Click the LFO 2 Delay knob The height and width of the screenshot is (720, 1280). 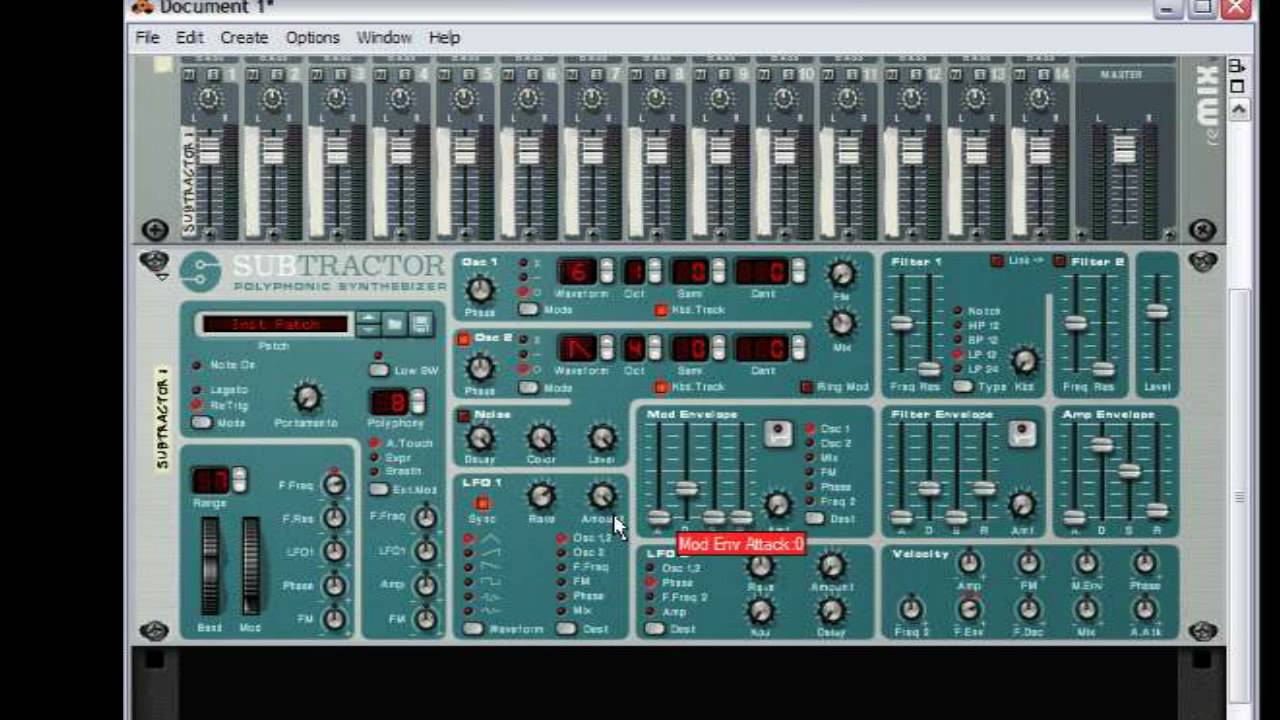(x=831, y=610)
